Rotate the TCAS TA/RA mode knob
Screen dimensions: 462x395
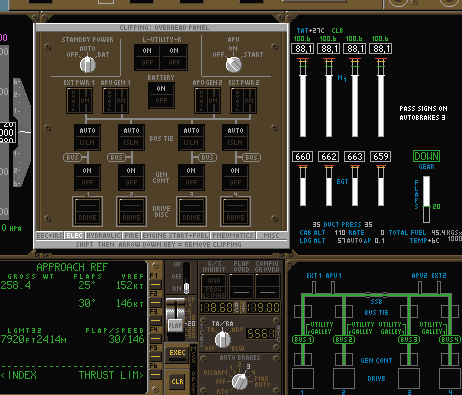point(223,339)
